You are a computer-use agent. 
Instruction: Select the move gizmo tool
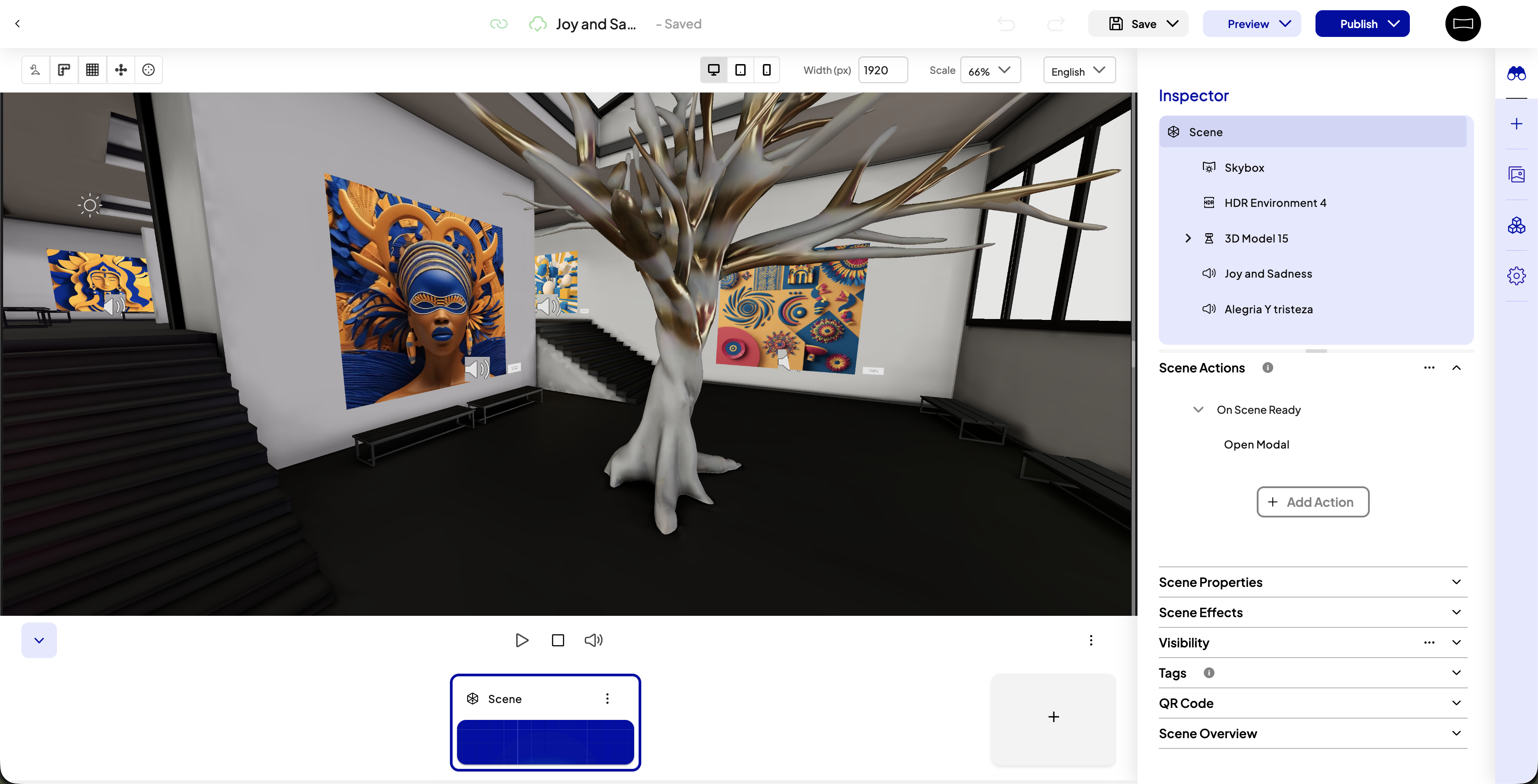(121, 70)
